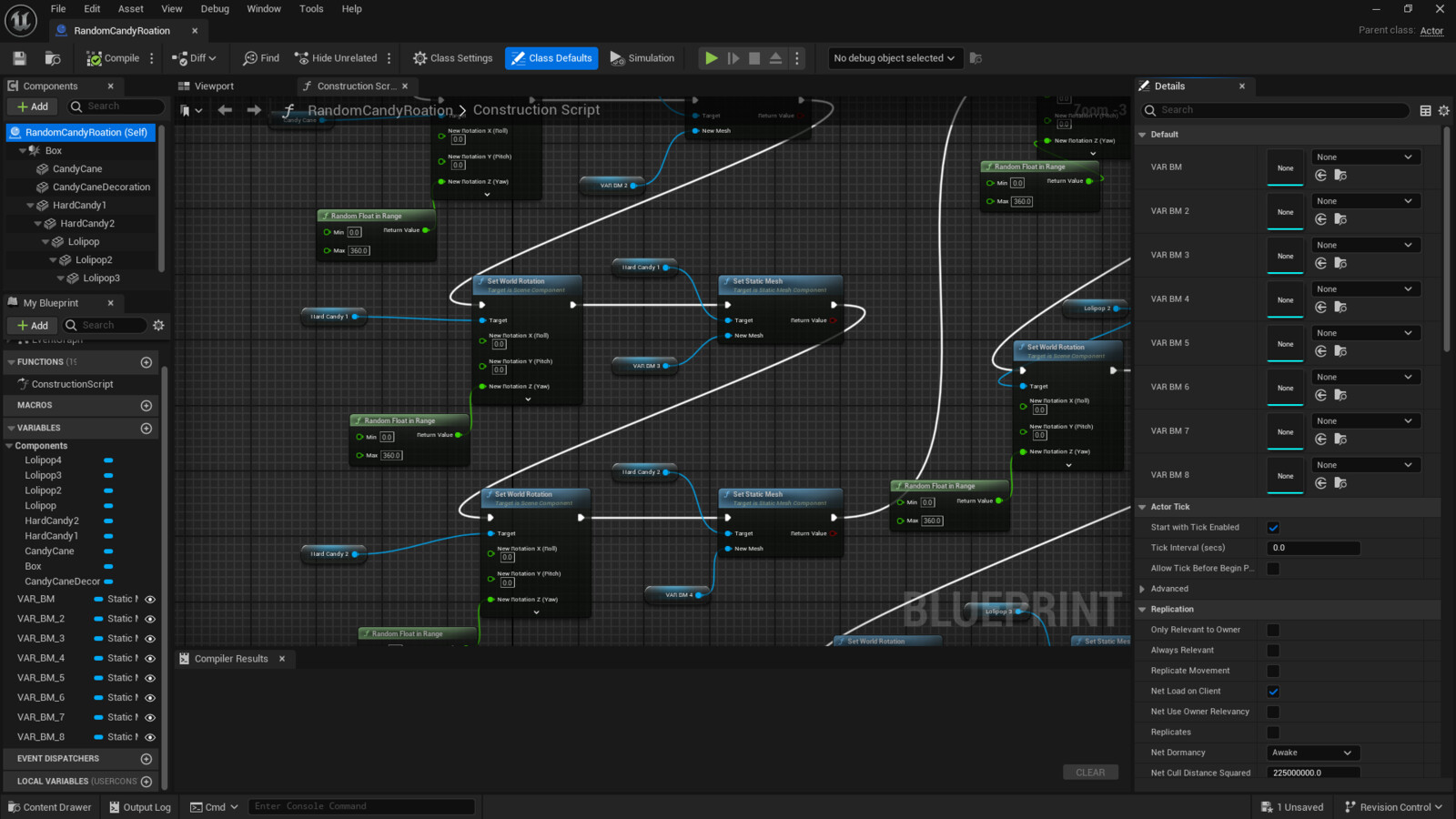The image size is (1456, 819).
Task: Collapse the Variables section
Action: coord(11,428)
